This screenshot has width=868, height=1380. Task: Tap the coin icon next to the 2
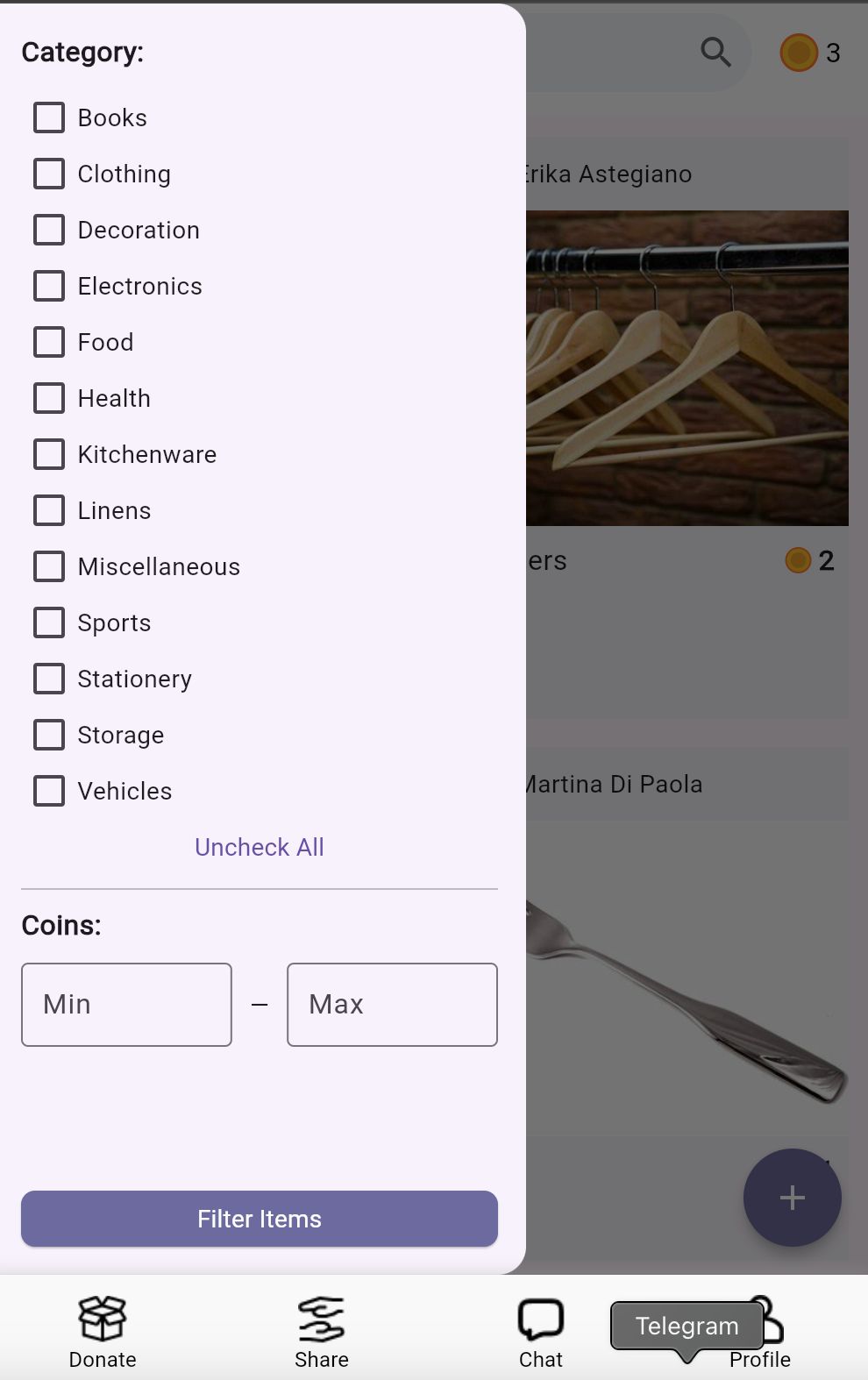tap(797, 560)
